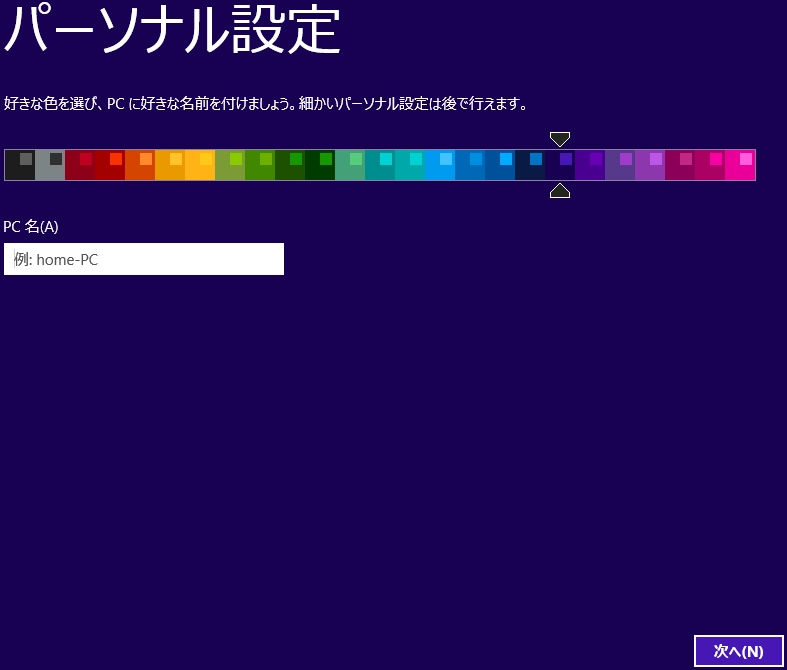This screenshot has height=670, width=787.
Task: Click the top selection arrow marker
Action: click(x=560, y=139)
